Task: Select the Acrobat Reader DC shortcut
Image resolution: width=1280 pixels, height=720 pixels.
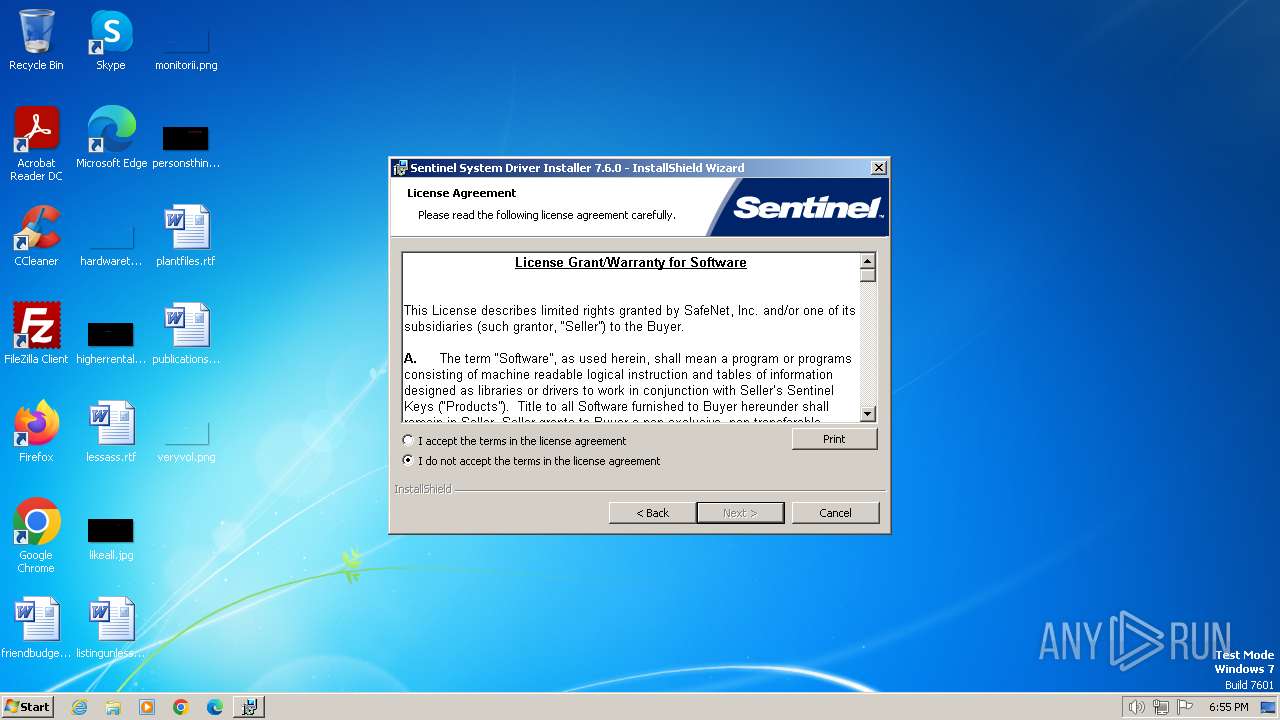Action: tap(36, 144)
